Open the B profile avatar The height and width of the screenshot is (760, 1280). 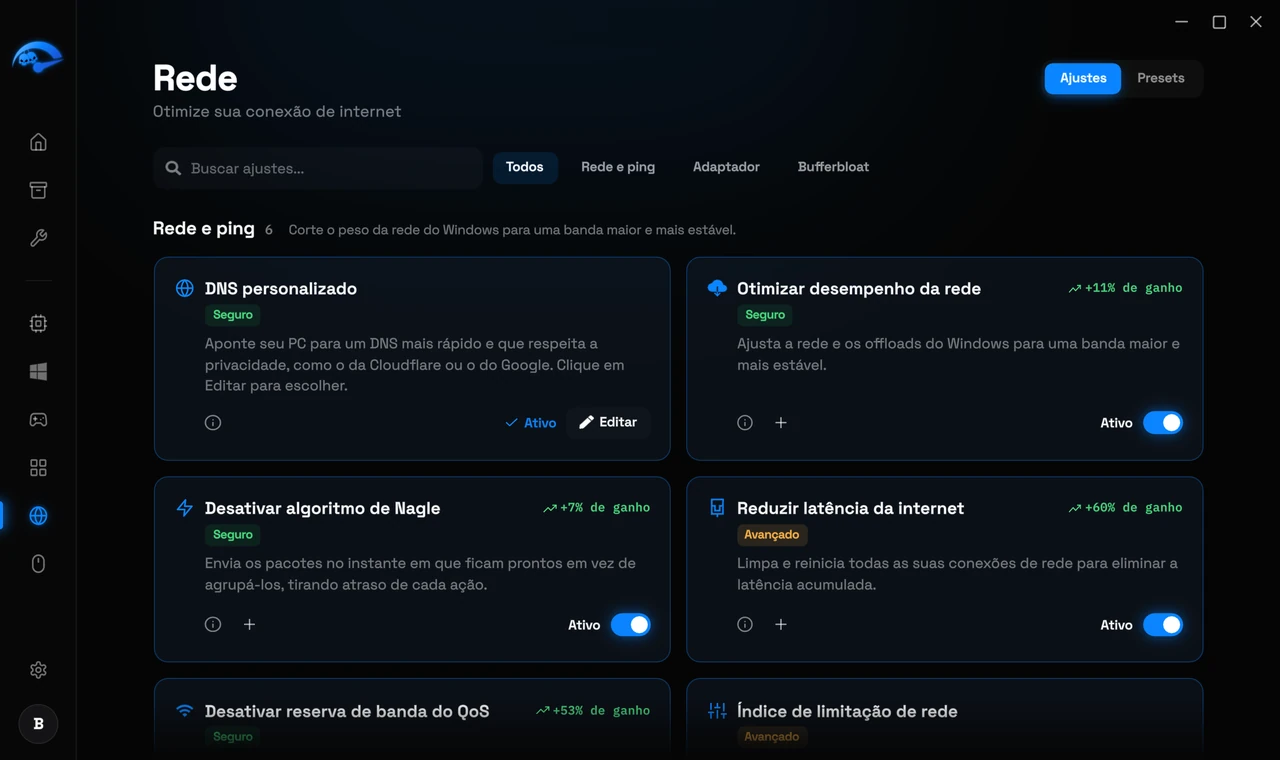[38, 724]
